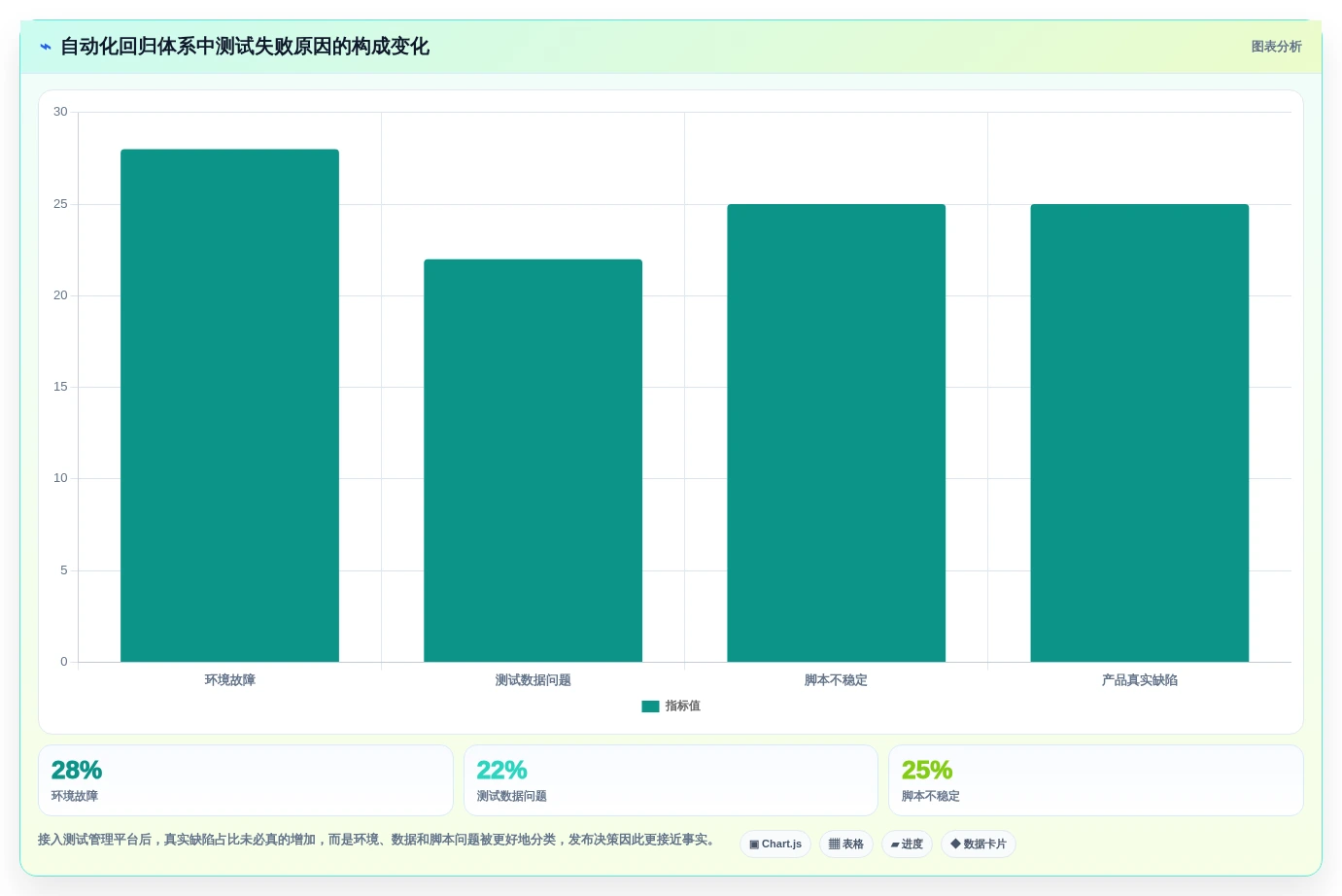Click the y-axis value 15
The height and width of the screenshot is (896, 1342).
(60, 387)
